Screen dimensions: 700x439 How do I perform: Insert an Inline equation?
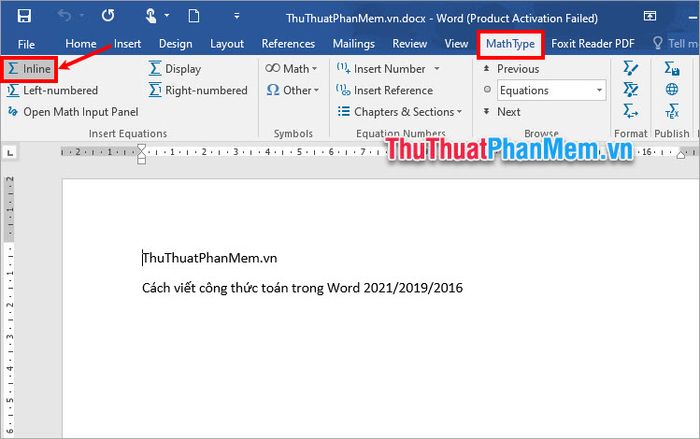29,69
